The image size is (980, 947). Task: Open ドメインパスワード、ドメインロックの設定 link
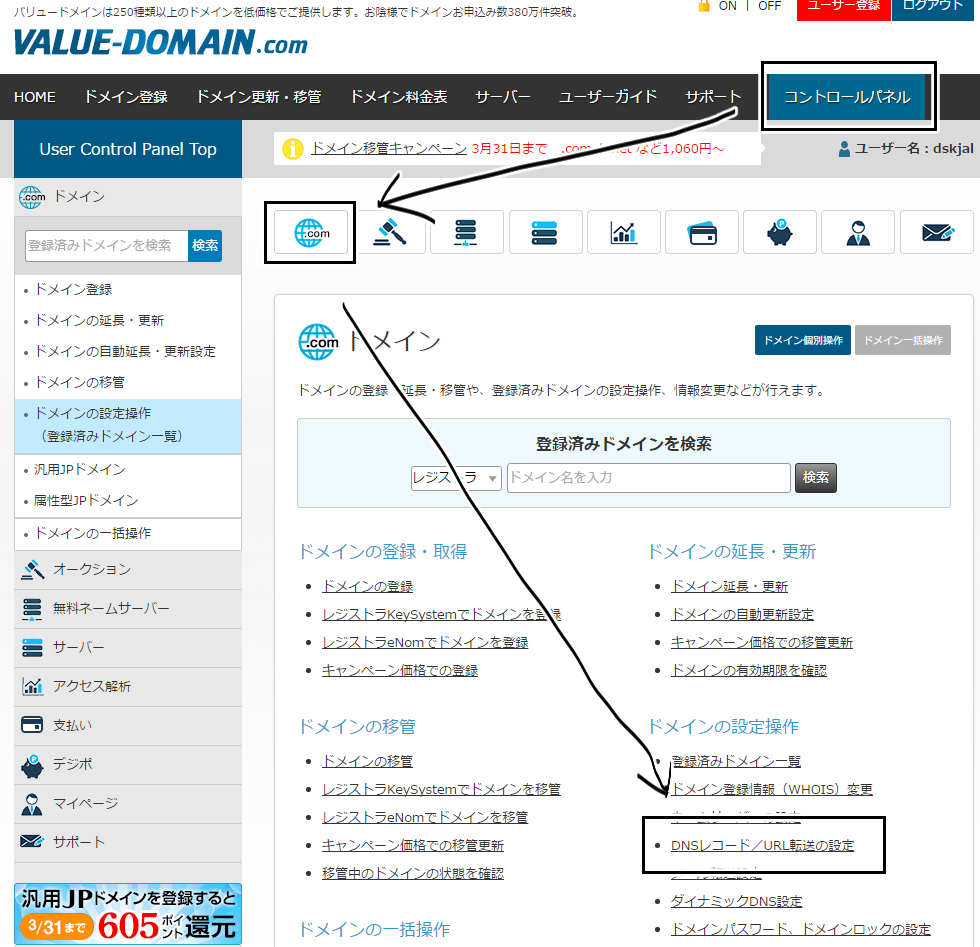[x=801, y=929]
